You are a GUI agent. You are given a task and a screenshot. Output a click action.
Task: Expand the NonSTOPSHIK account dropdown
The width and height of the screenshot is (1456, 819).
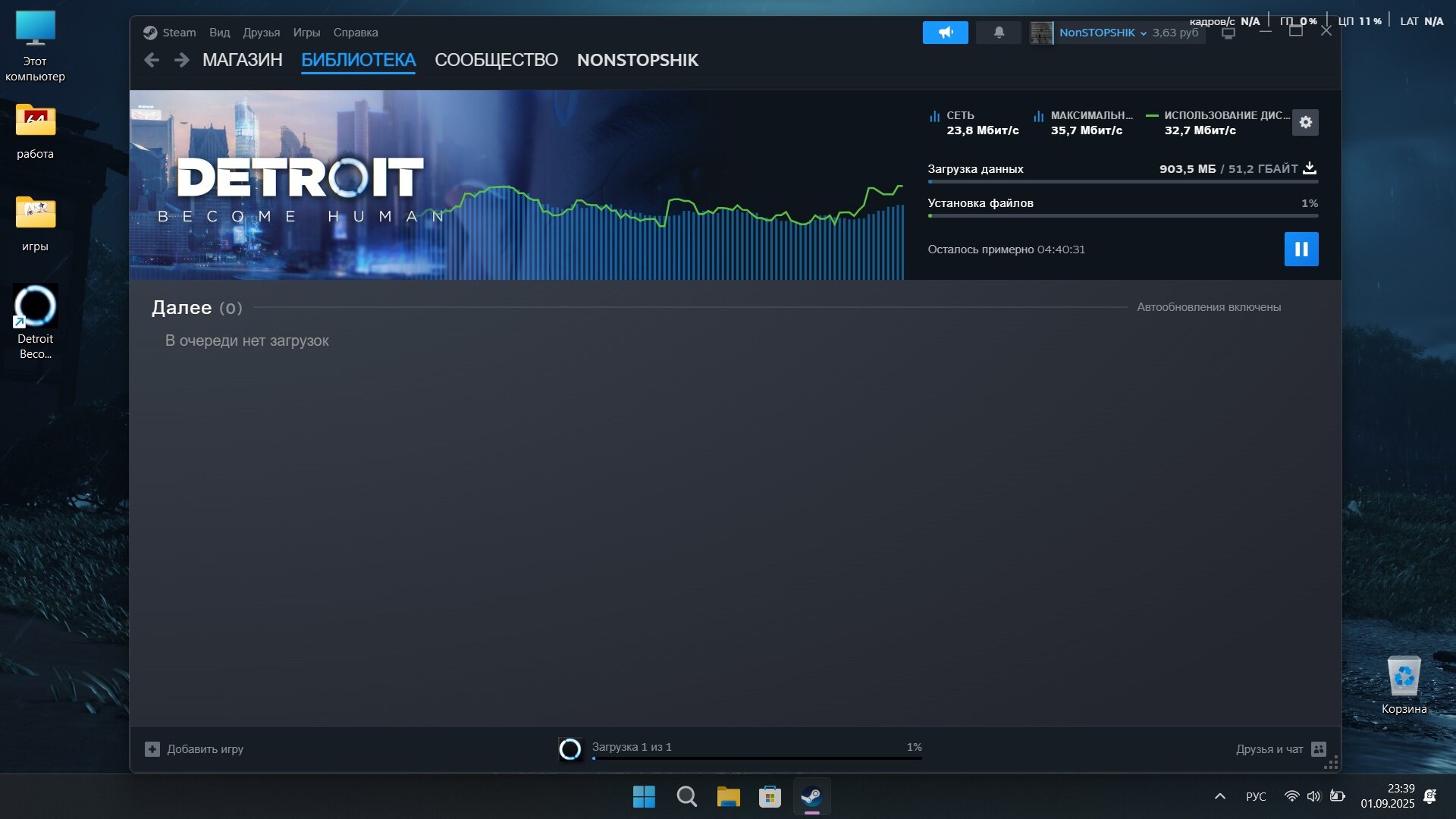tap(1103, 33)
